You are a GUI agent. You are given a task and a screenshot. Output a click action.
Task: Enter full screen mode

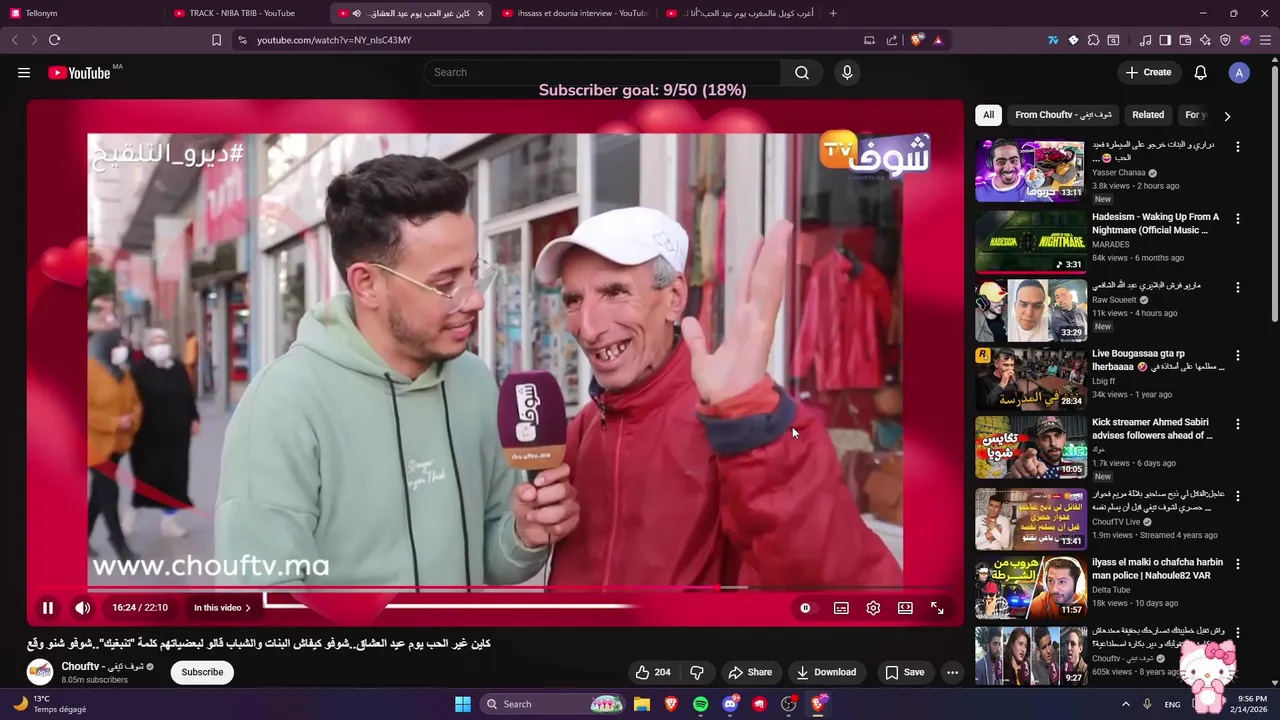click(937, 608)
